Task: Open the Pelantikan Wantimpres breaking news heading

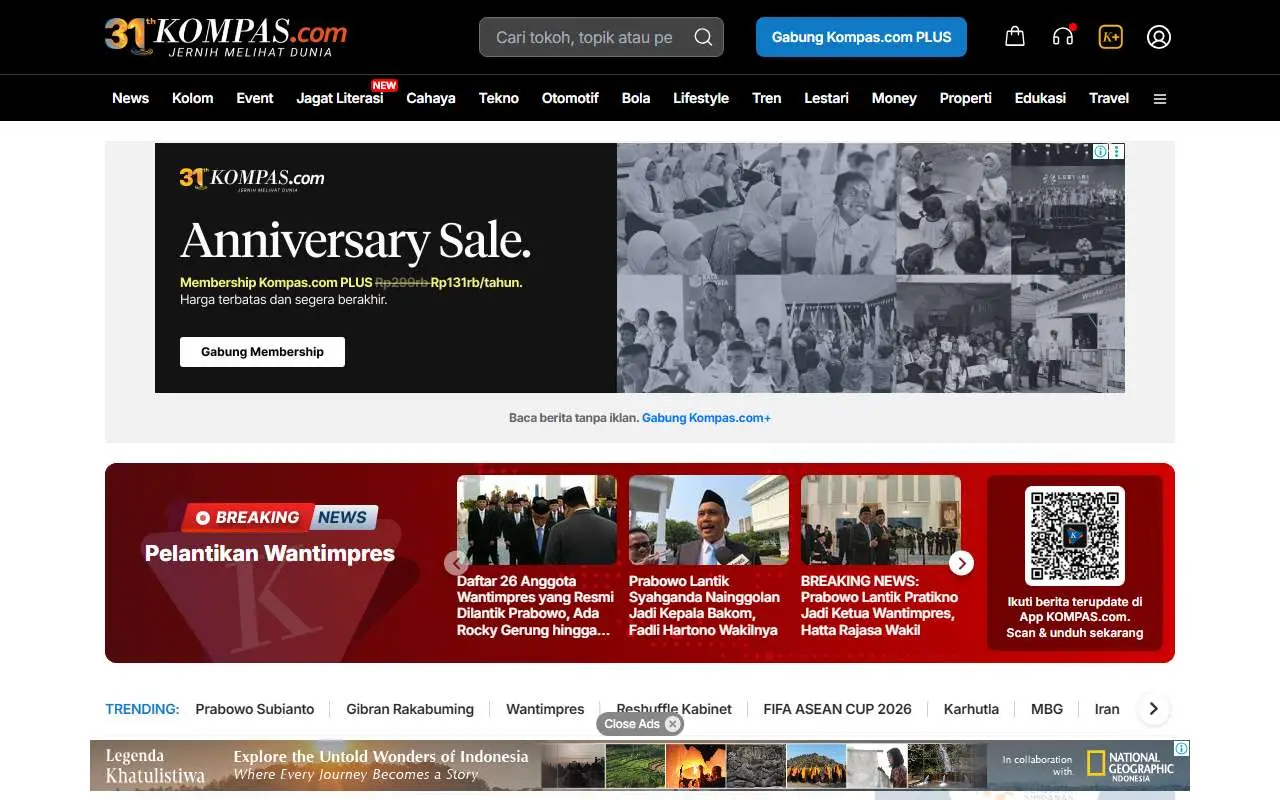Action: click(270, 553)
